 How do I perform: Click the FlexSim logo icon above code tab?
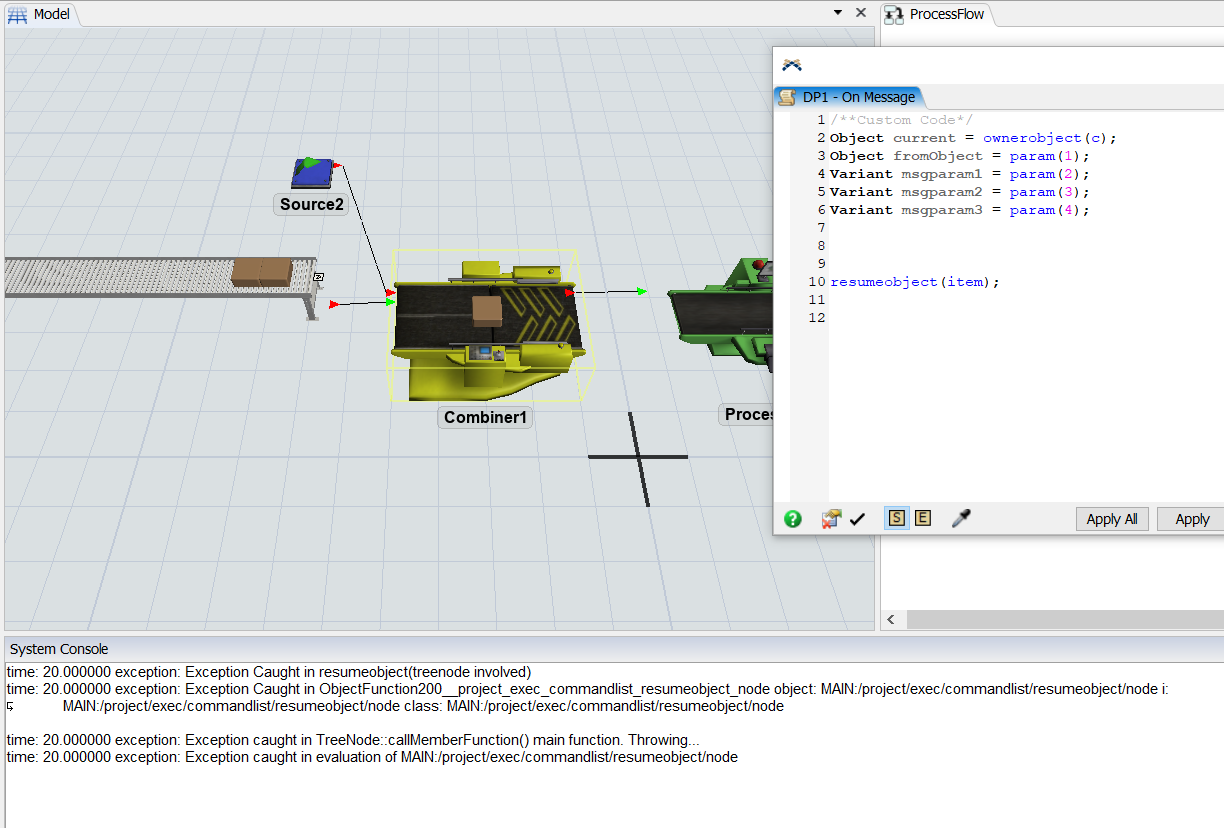(x=792, y=66)
